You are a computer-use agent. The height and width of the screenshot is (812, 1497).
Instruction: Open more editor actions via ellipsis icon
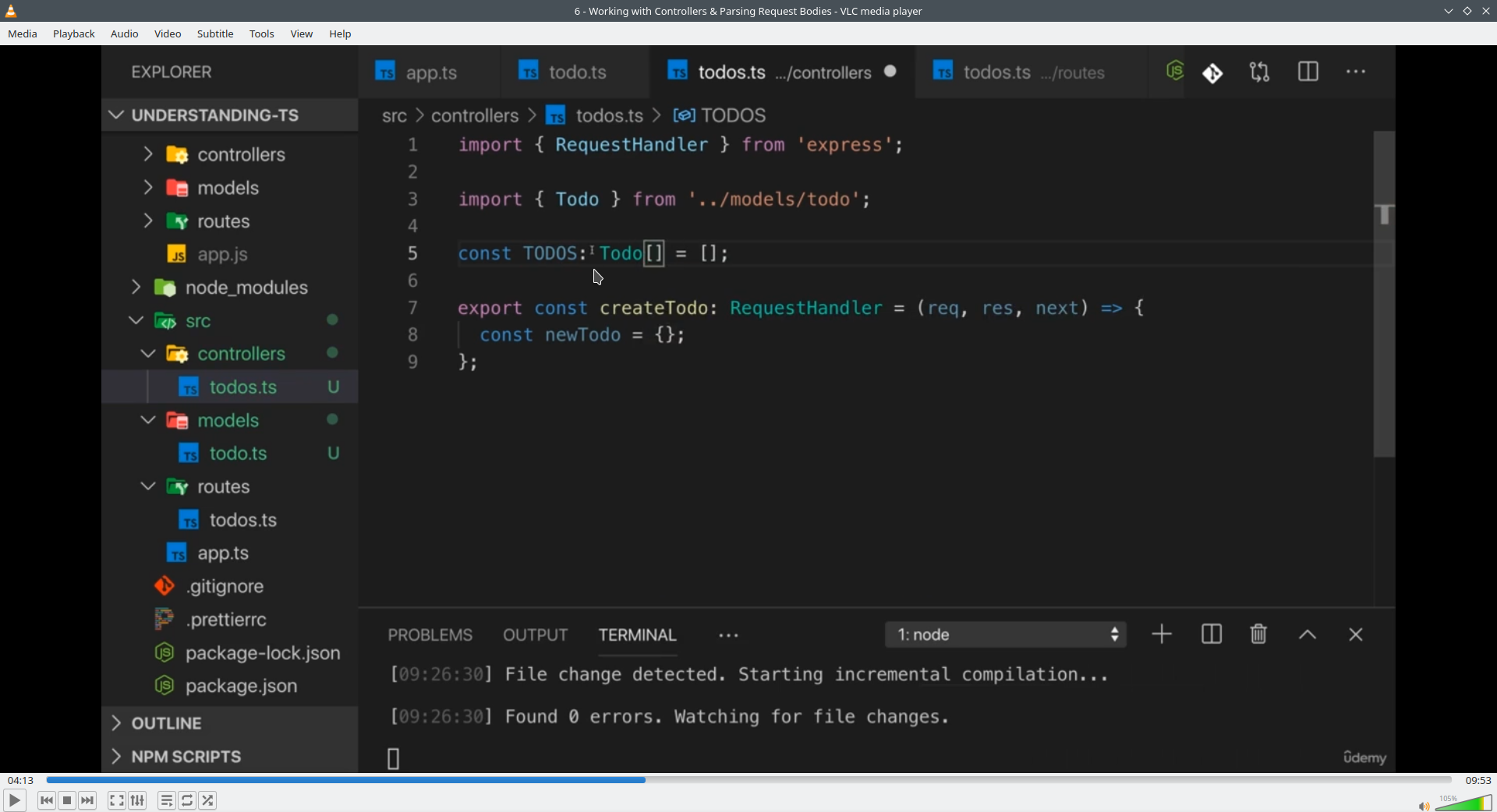click(x=1357, y=72)
